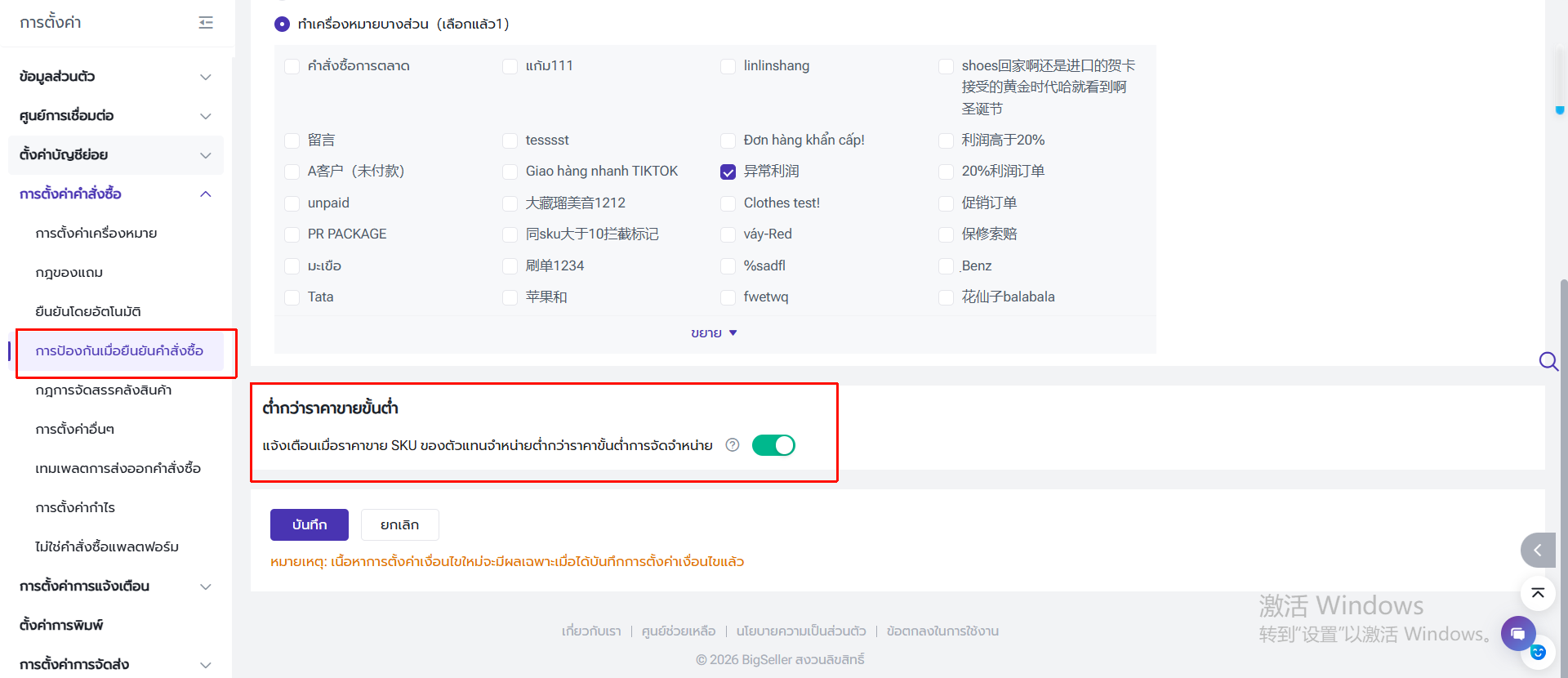Click the blue smiley assistant icon
The height and width of the screenshot is (678, 1568).
click(x=1538, y=653)
